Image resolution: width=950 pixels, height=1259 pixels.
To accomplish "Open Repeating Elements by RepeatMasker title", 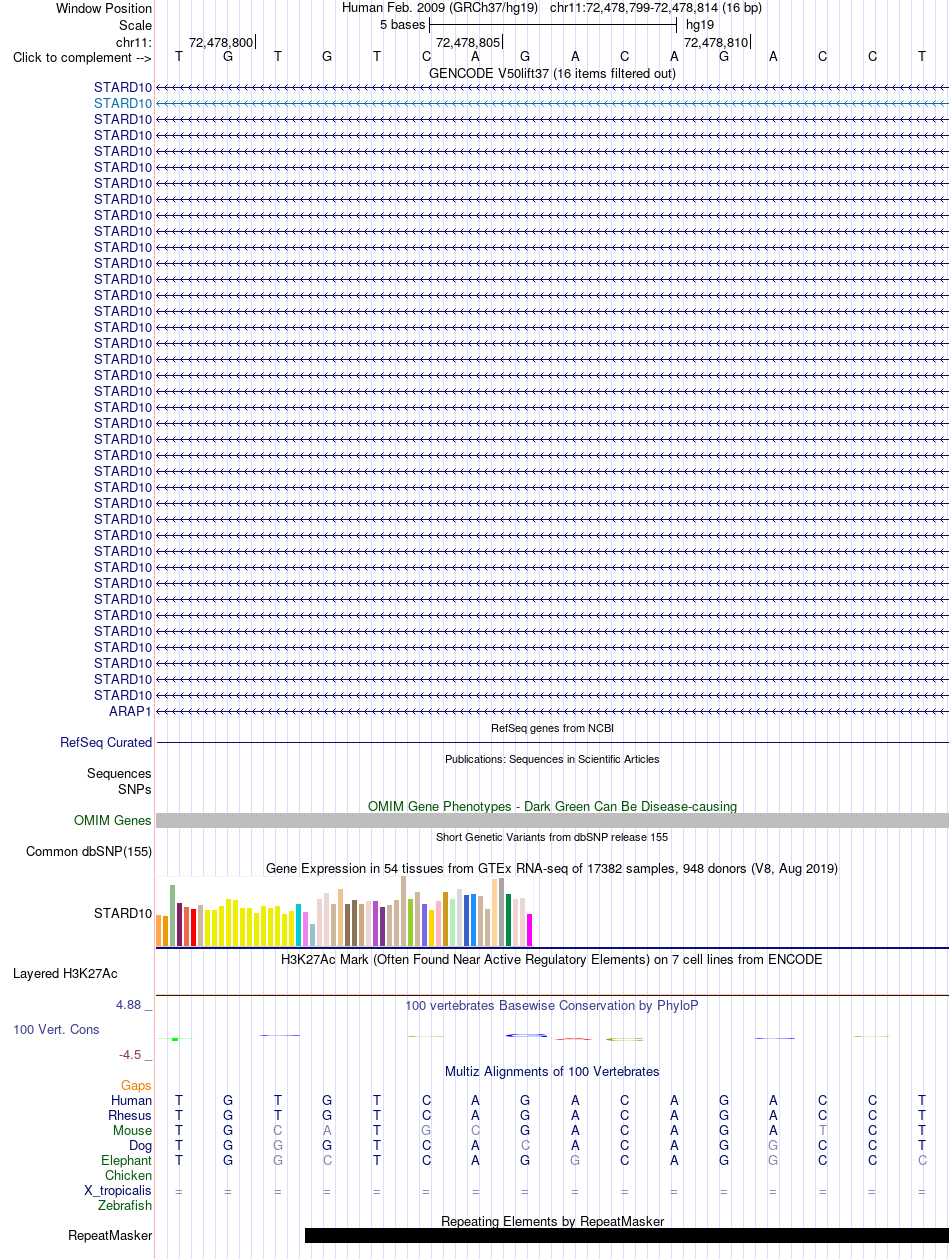I will click(x=552, y=1221).
